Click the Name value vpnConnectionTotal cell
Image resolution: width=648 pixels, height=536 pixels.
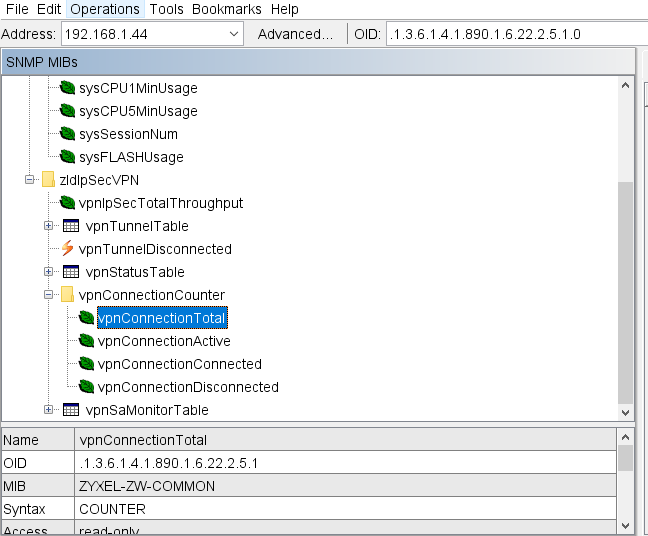tap(345, 440)
